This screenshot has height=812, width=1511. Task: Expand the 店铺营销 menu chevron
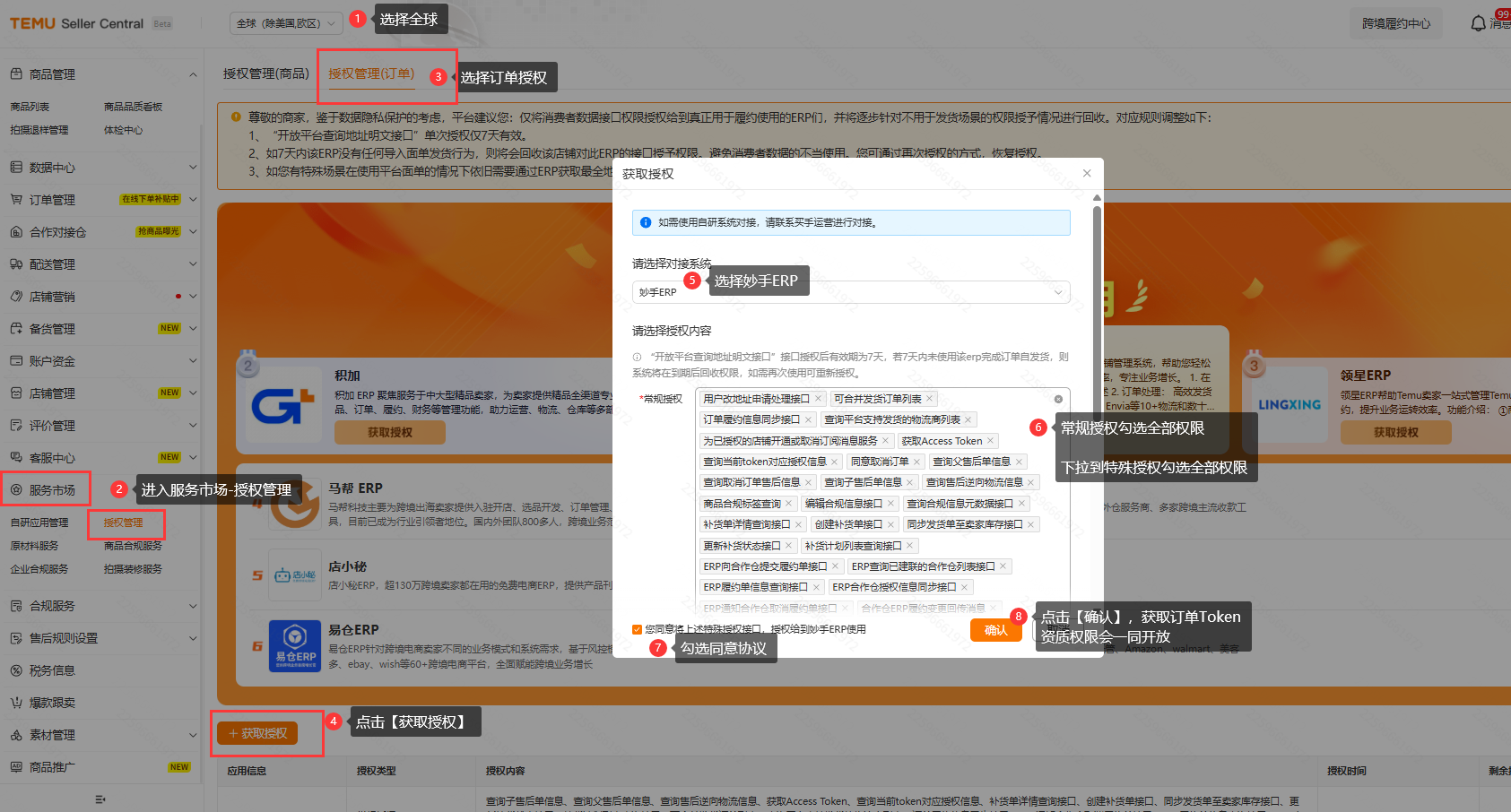click(193, 297)
